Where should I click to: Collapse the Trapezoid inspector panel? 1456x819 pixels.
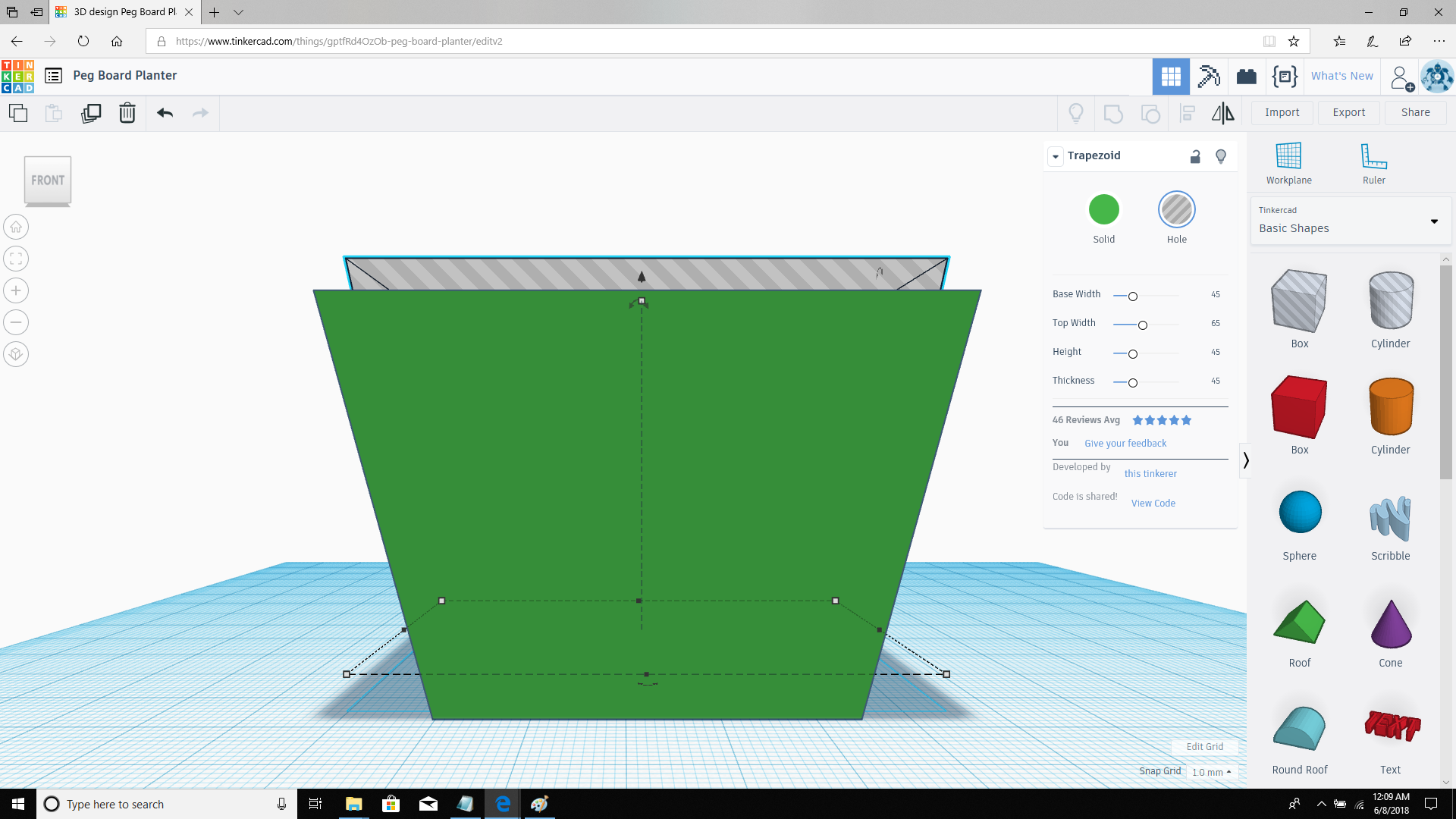1056,156
